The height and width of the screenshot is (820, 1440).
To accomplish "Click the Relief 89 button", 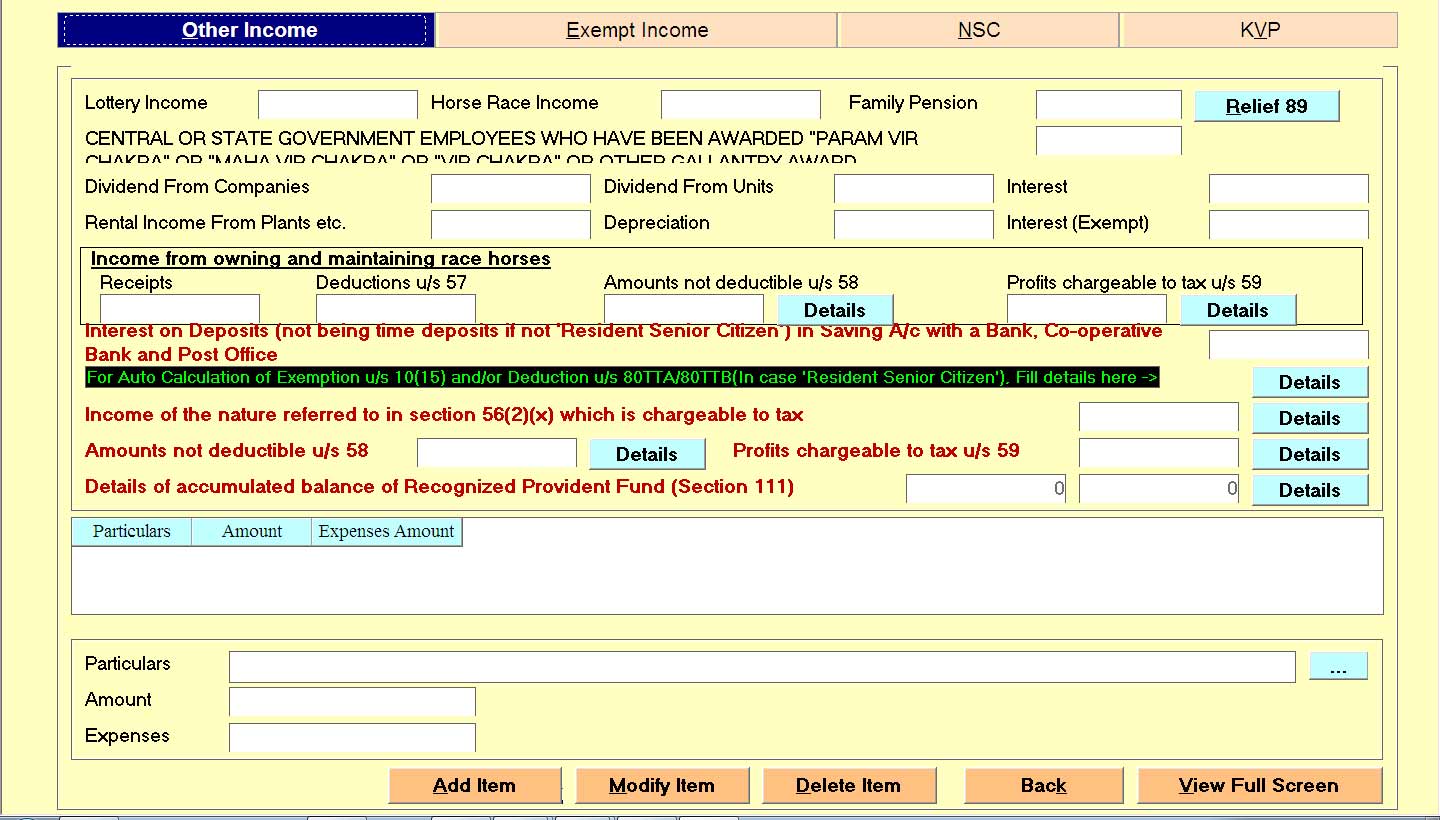I will click(x=1266, y=106).
